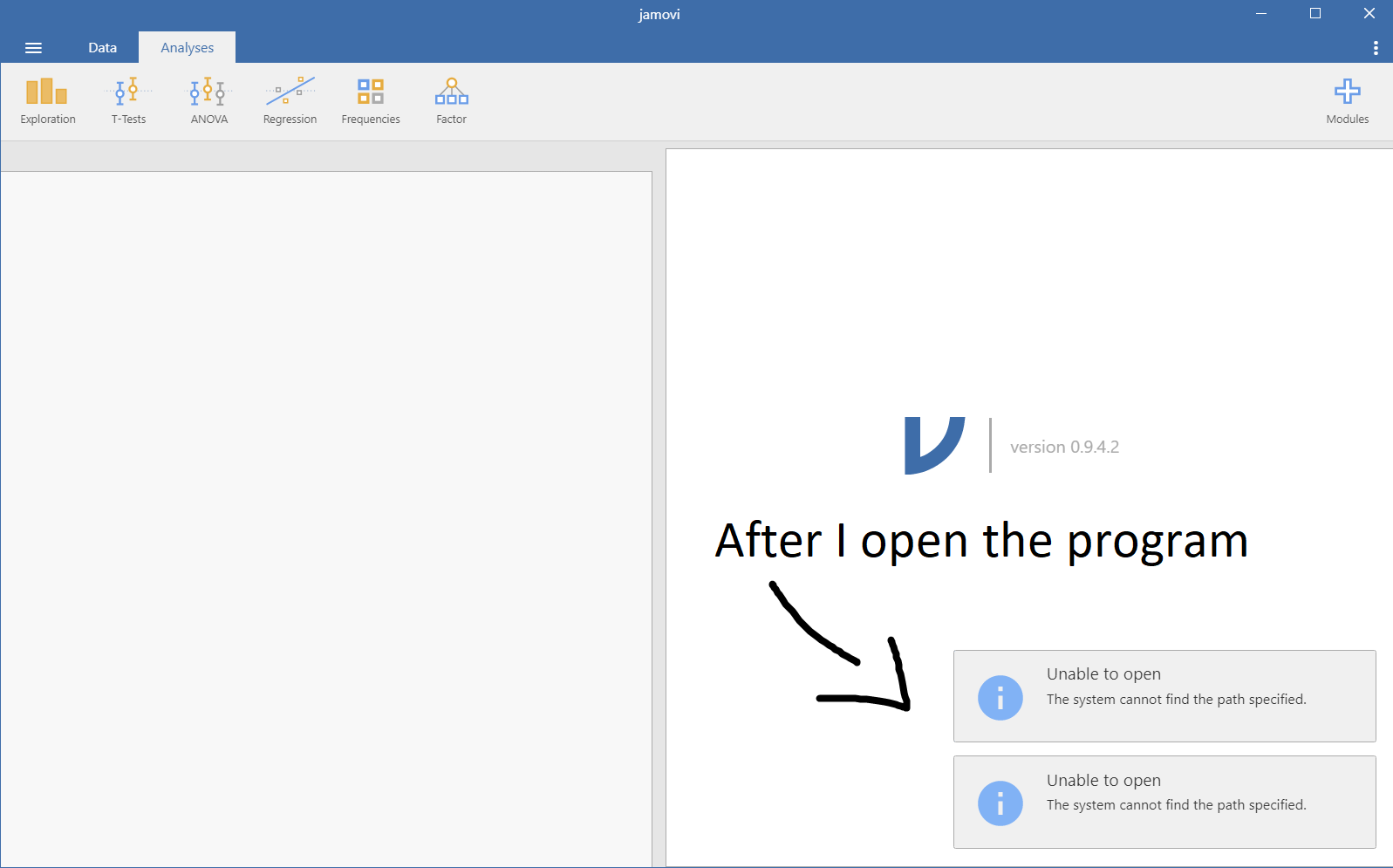The height and width of the screenshot is (868, 1393).
Task: Maximize the jamovi window
Action: click(x=1315, y=13)
